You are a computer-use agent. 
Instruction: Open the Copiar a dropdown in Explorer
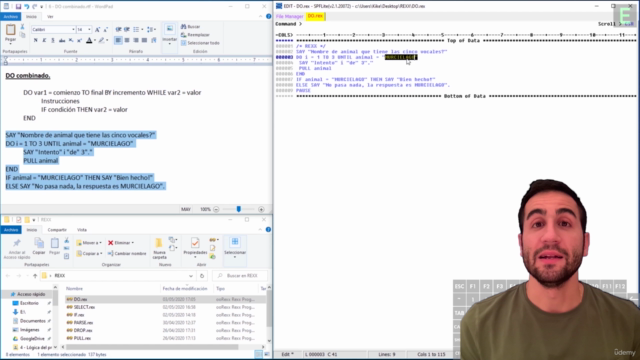click(x=89, y=253)
